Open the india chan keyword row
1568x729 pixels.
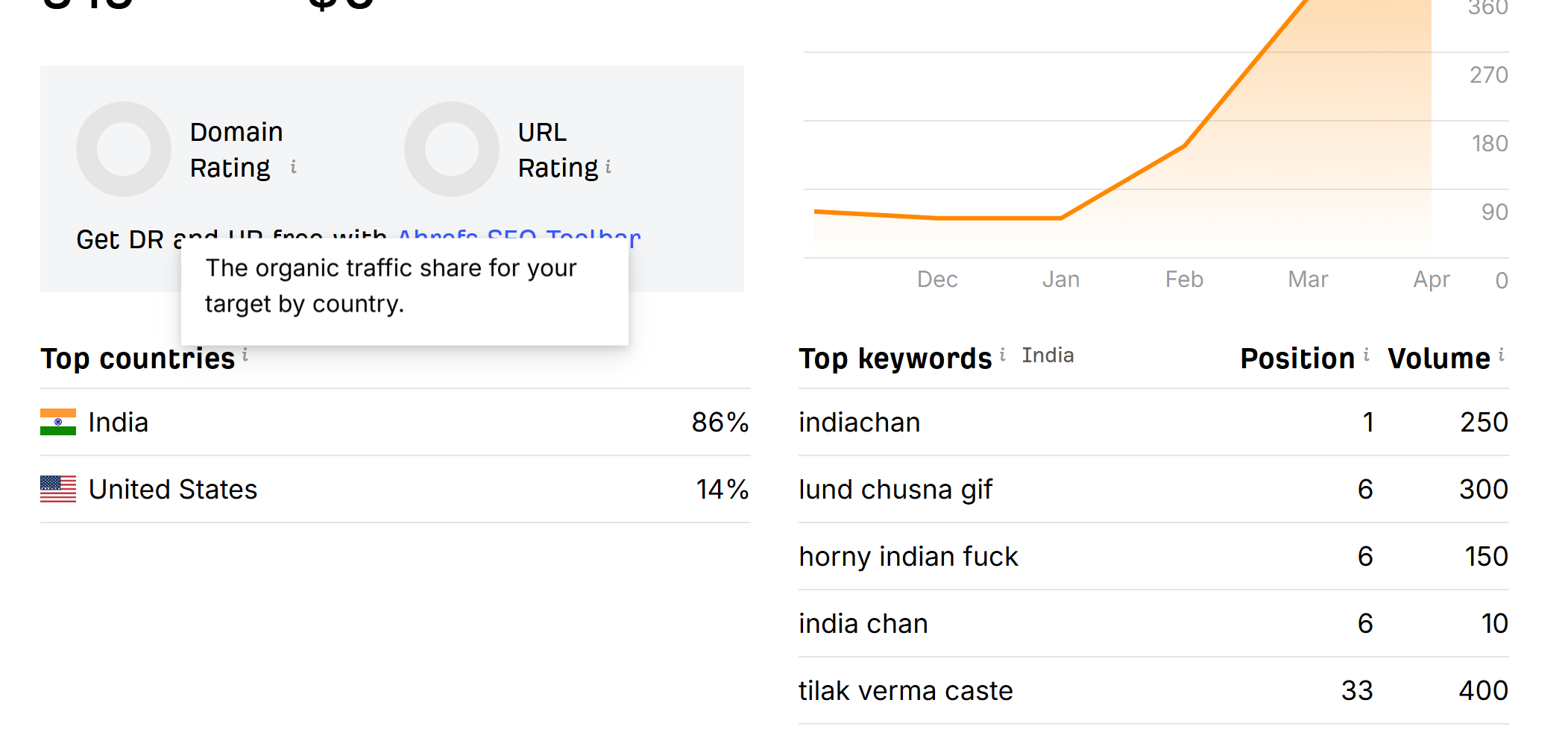click(863, 623)
